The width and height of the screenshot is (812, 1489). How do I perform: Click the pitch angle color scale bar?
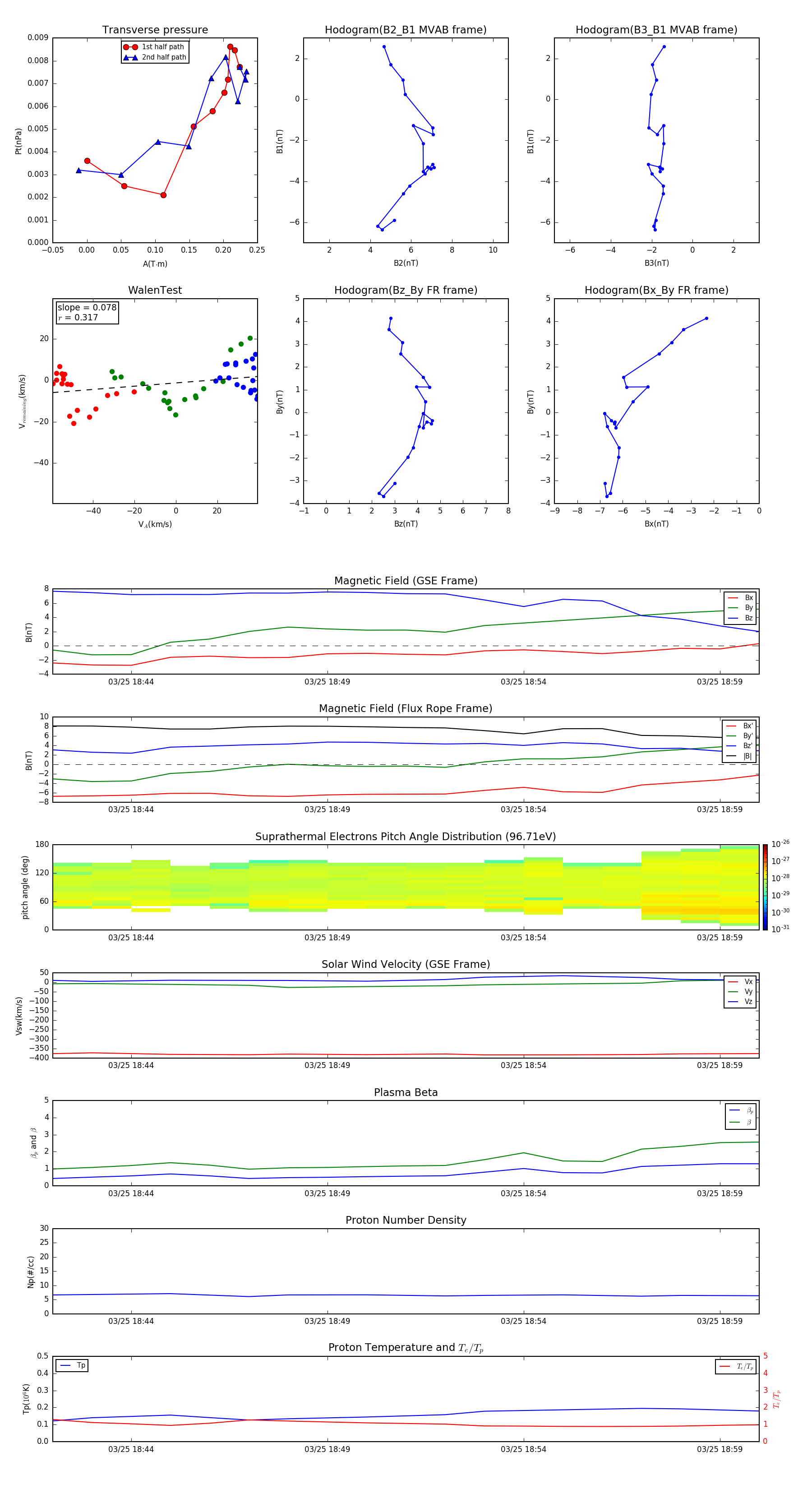[x=765, y=887]
